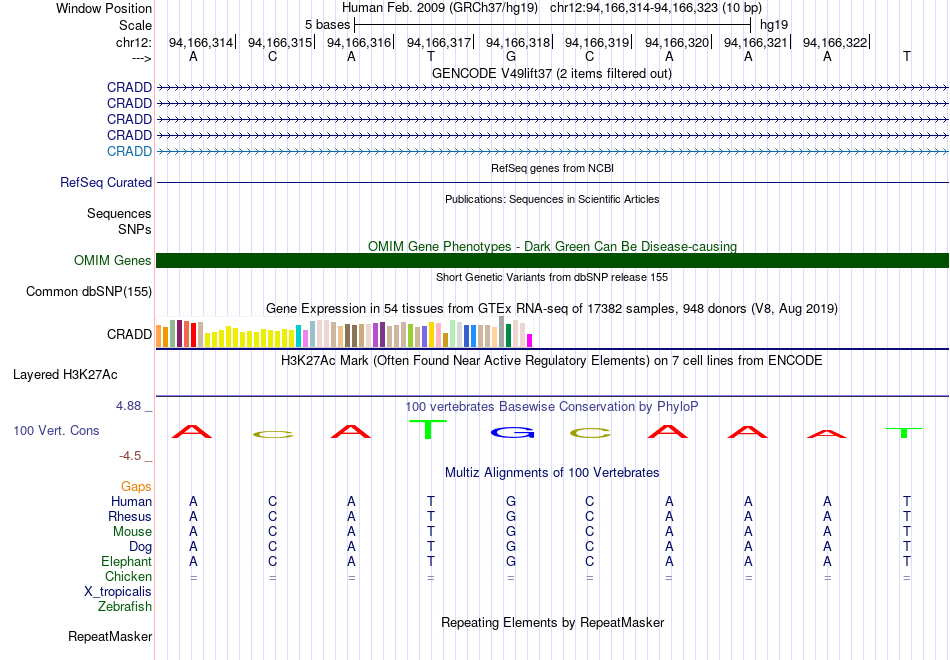Click the Rhesus species label
The image size is (950, 660).
130,516
